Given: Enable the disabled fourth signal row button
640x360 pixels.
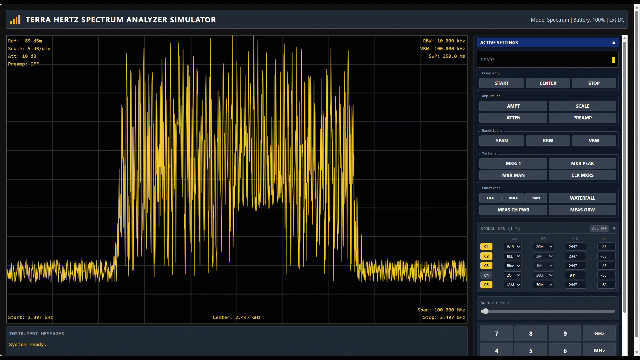Looking at the screenshot, I should [x=486, y=276].
